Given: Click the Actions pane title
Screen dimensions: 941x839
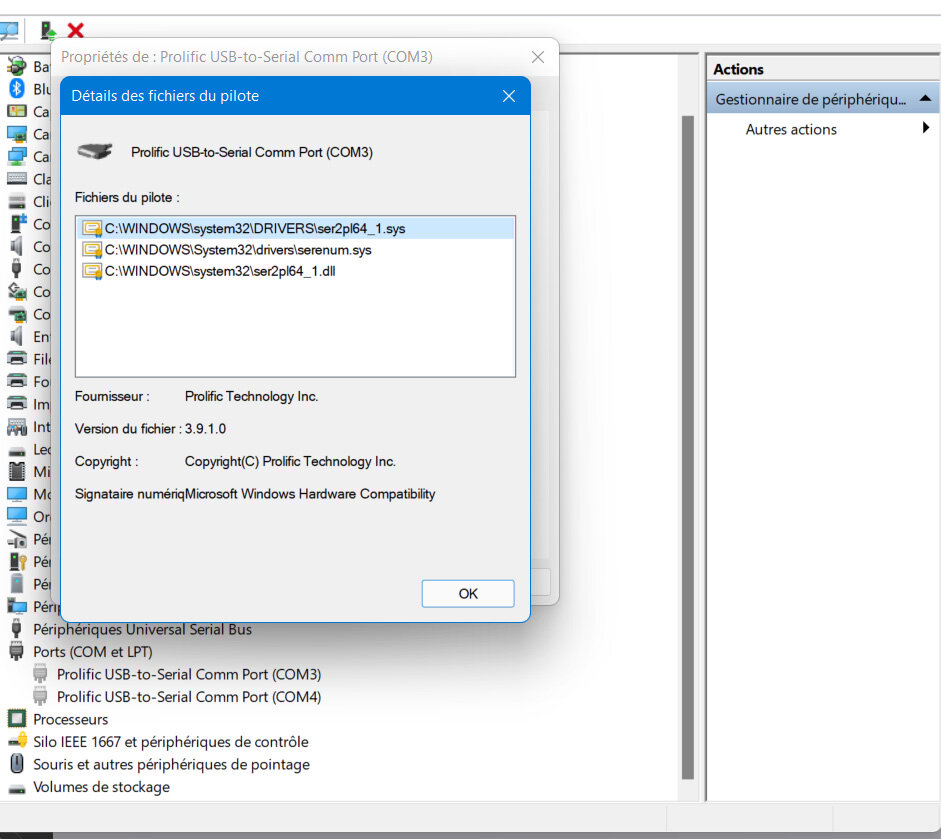Looking at the screenshot, I should pyautogui.click(x=738, y=69).
